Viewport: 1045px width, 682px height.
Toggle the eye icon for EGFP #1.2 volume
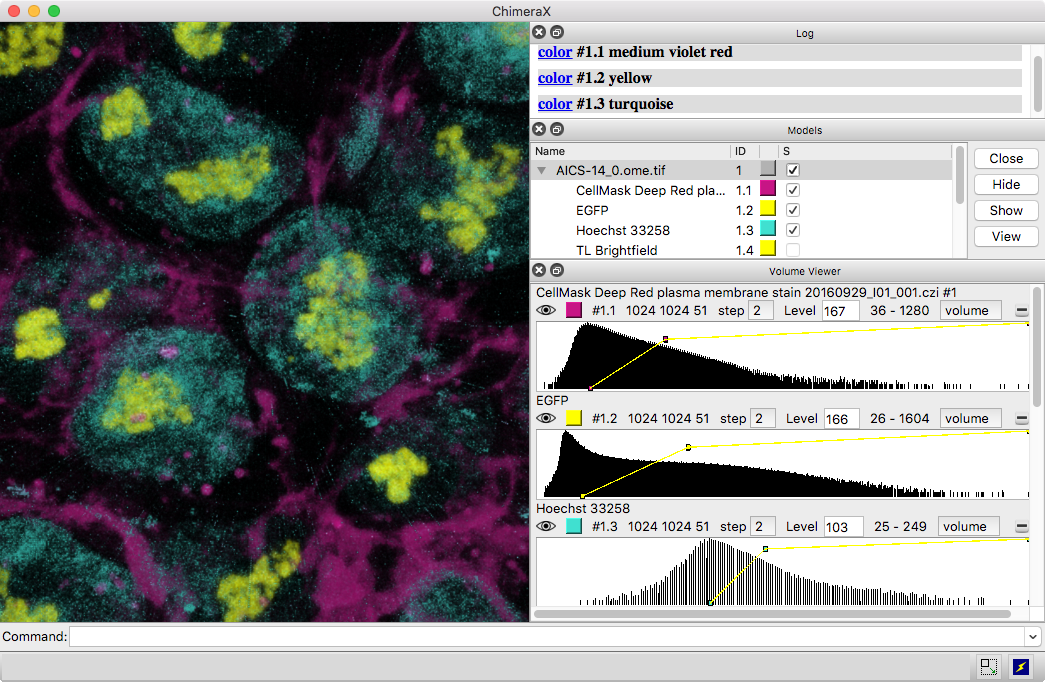(x=546, y=419)
